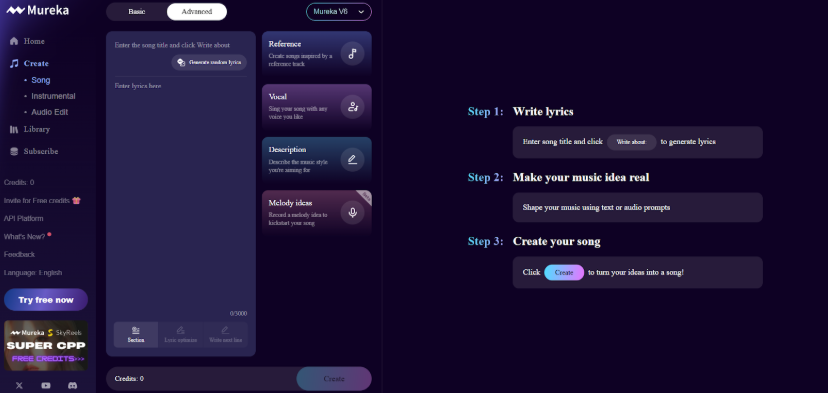Click the Create music note icon

pos(14,63)
